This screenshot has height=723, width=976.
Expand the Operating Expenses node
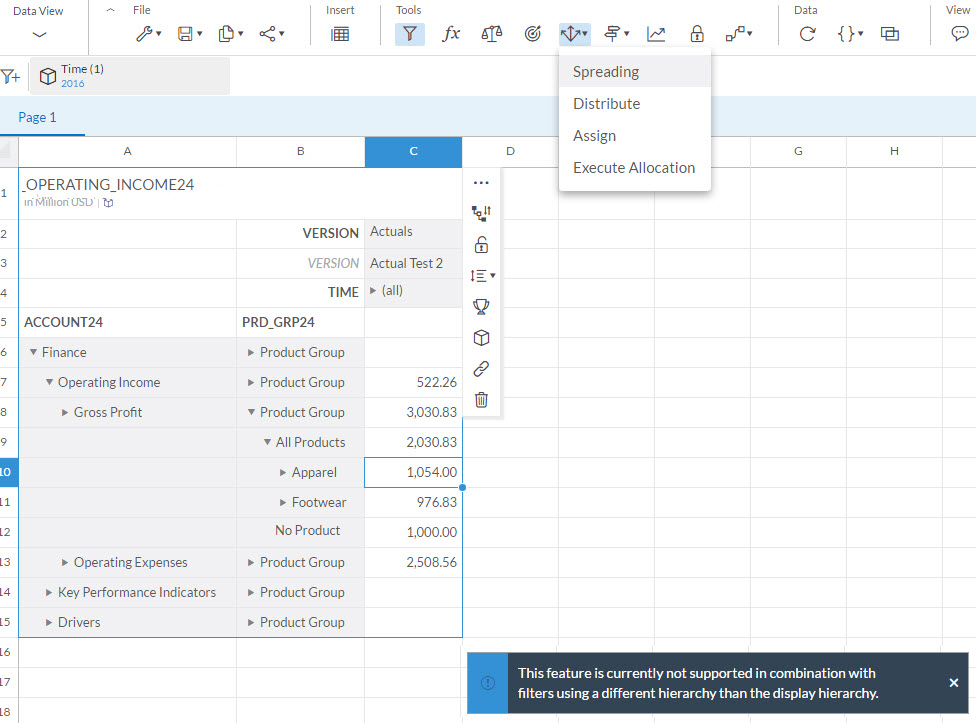point(65,562)
